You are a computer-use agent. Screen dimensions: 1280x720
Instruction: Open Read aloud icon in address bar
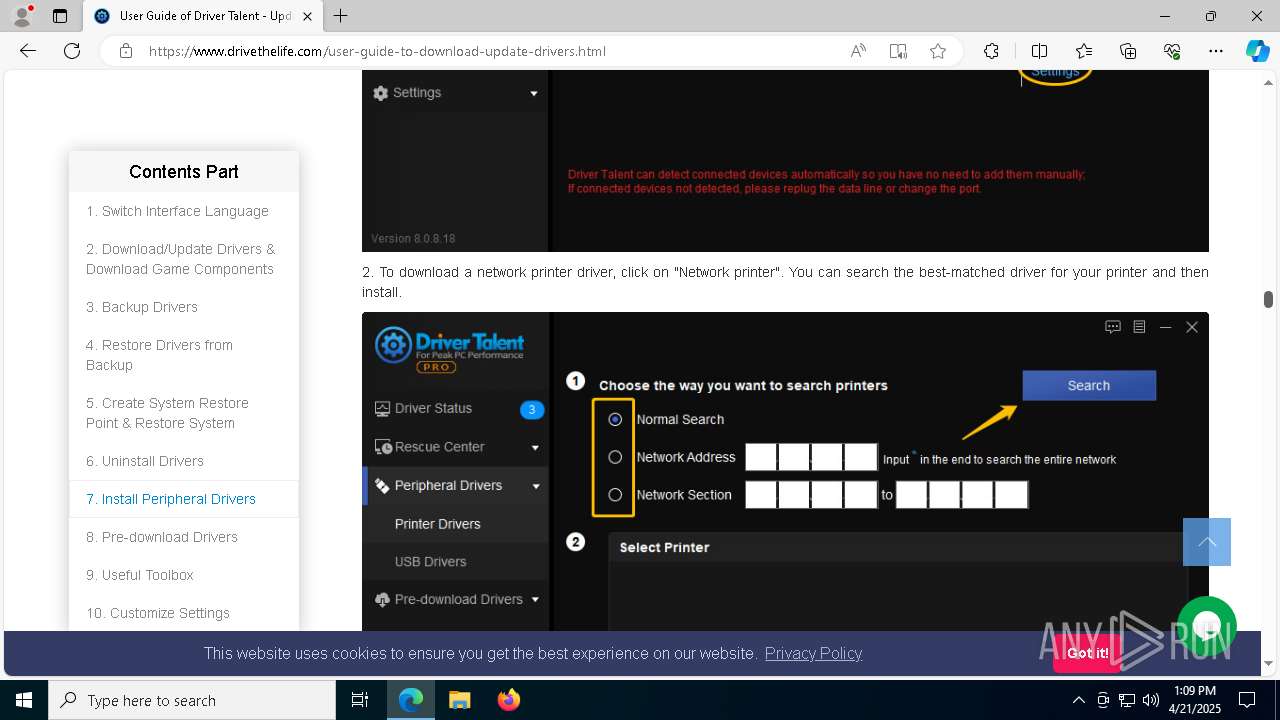858,51
